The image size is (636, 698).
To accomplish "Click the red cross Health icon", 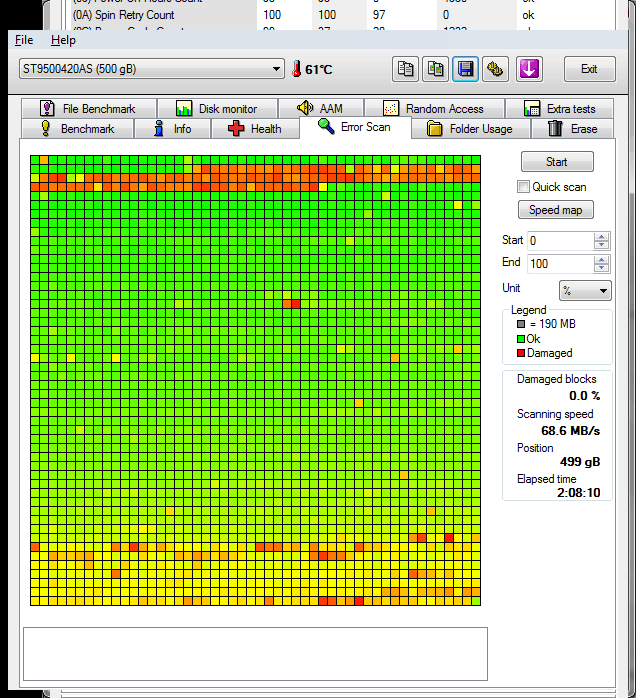I will 236,129.
